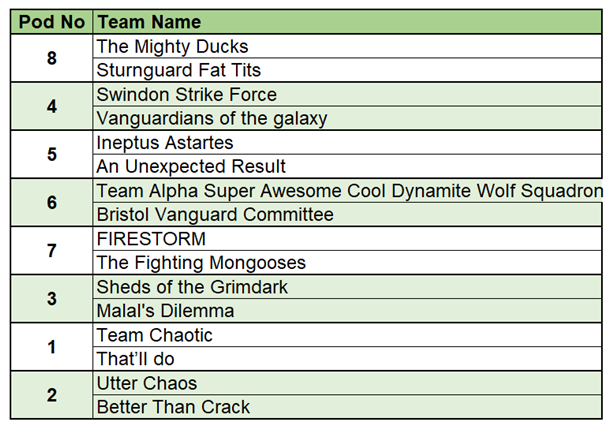Select the pod number 2 cell
The image size is (612, 435).
pos(52,395)
